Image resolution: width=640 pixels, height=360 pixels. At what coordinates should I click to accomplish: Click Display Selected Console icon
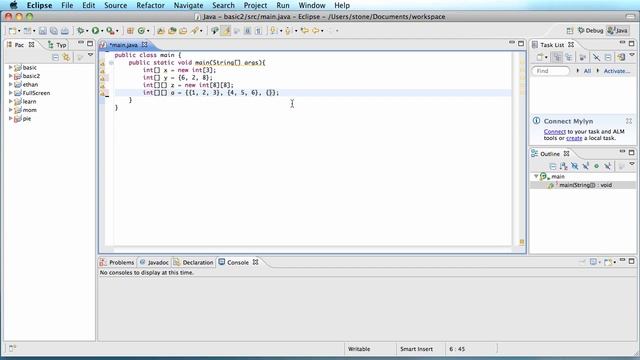593,262
